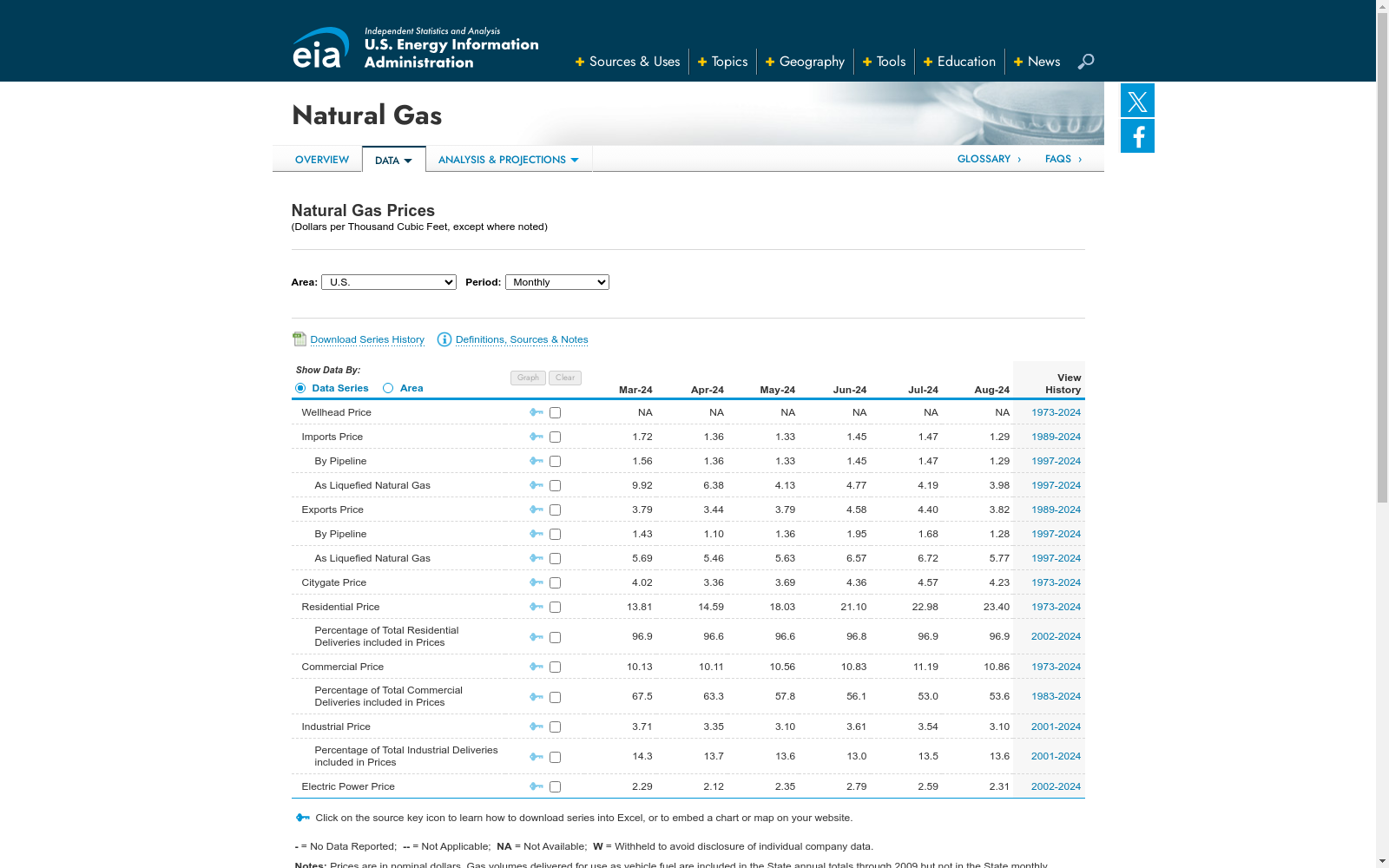Expand the Geography menu
Screen dimensions: 1389x868
click(x=805, y=62)
